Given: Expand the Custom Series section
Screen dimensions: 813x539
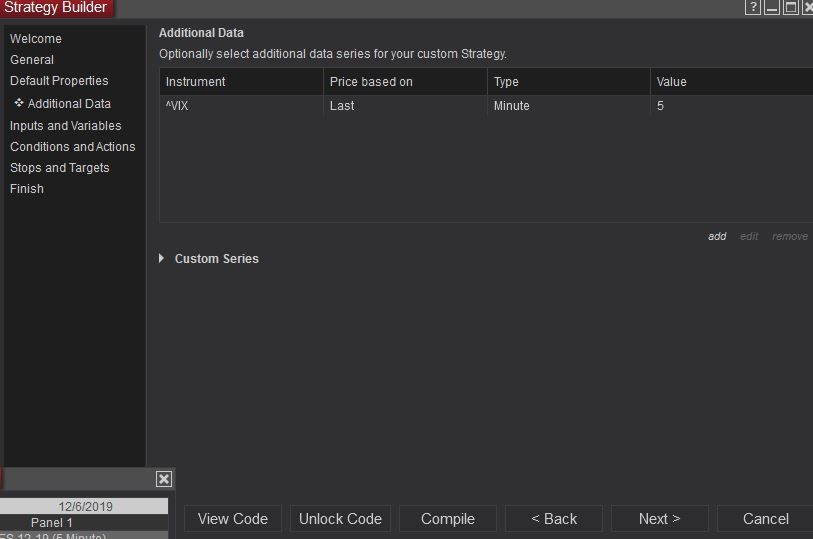Looking at the screenshot, I should coord(163,258).
